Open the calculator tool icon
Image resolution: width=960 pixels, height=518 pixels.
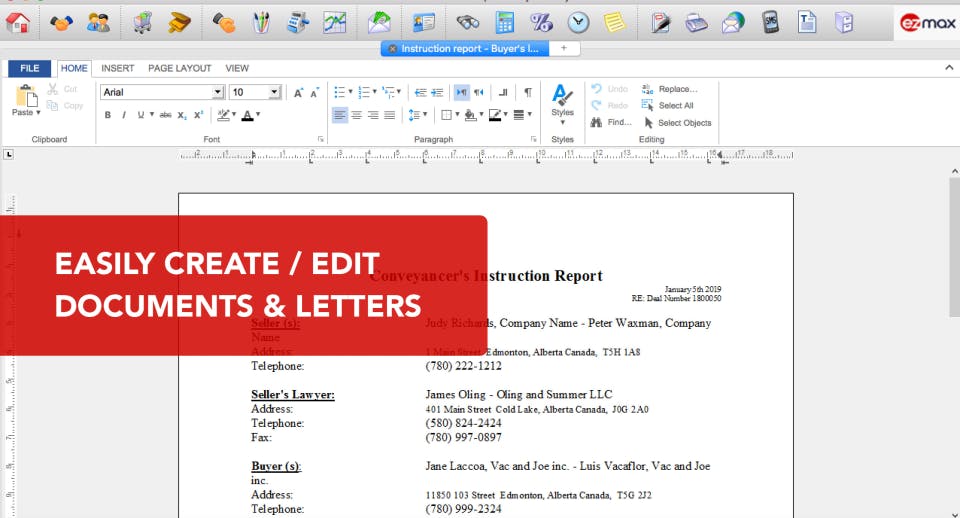pos(505,21)
